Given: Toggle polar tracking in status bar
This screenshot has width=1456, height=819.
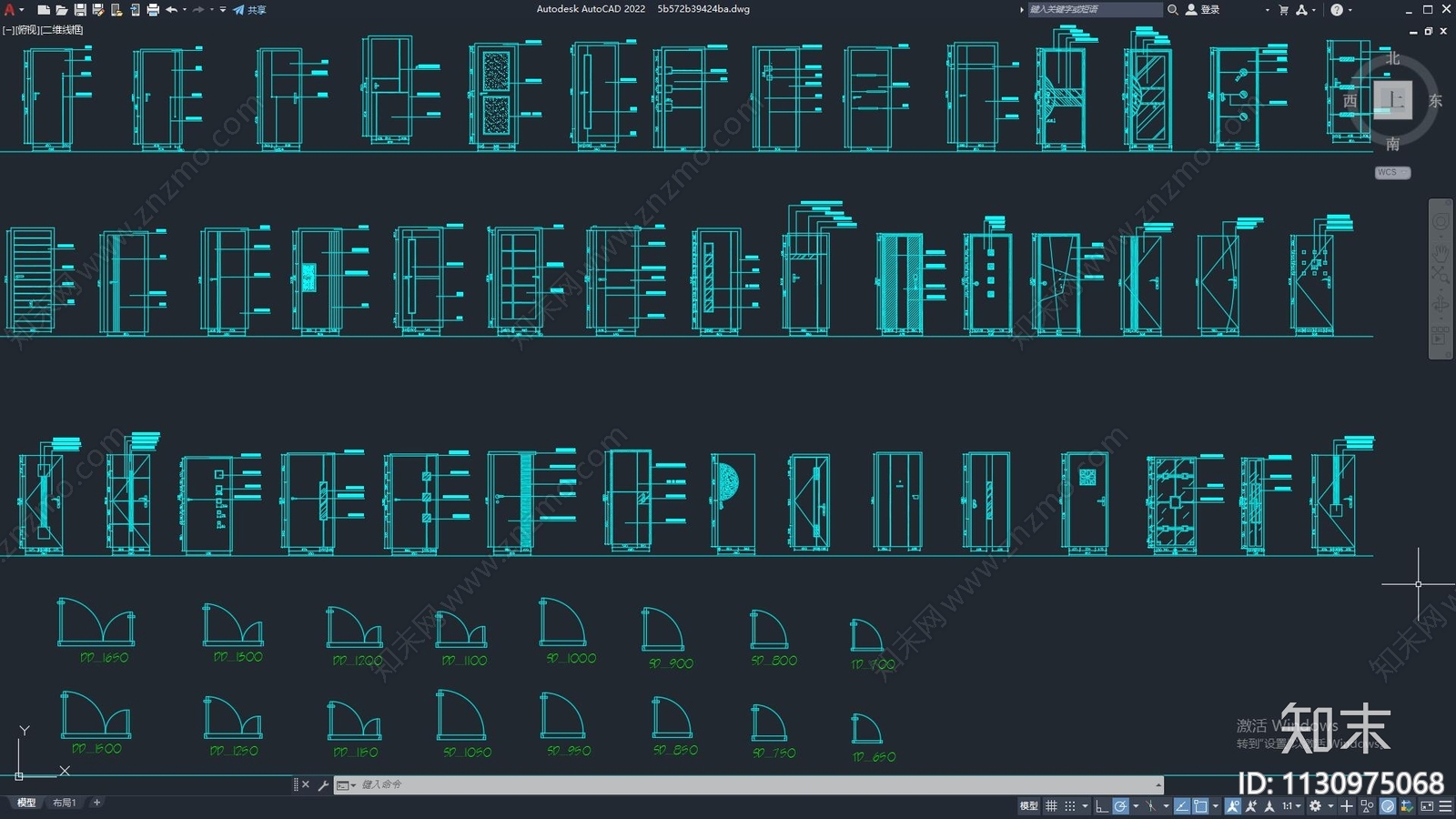Looking at the screenshot, I should [x=1120, y=806].
